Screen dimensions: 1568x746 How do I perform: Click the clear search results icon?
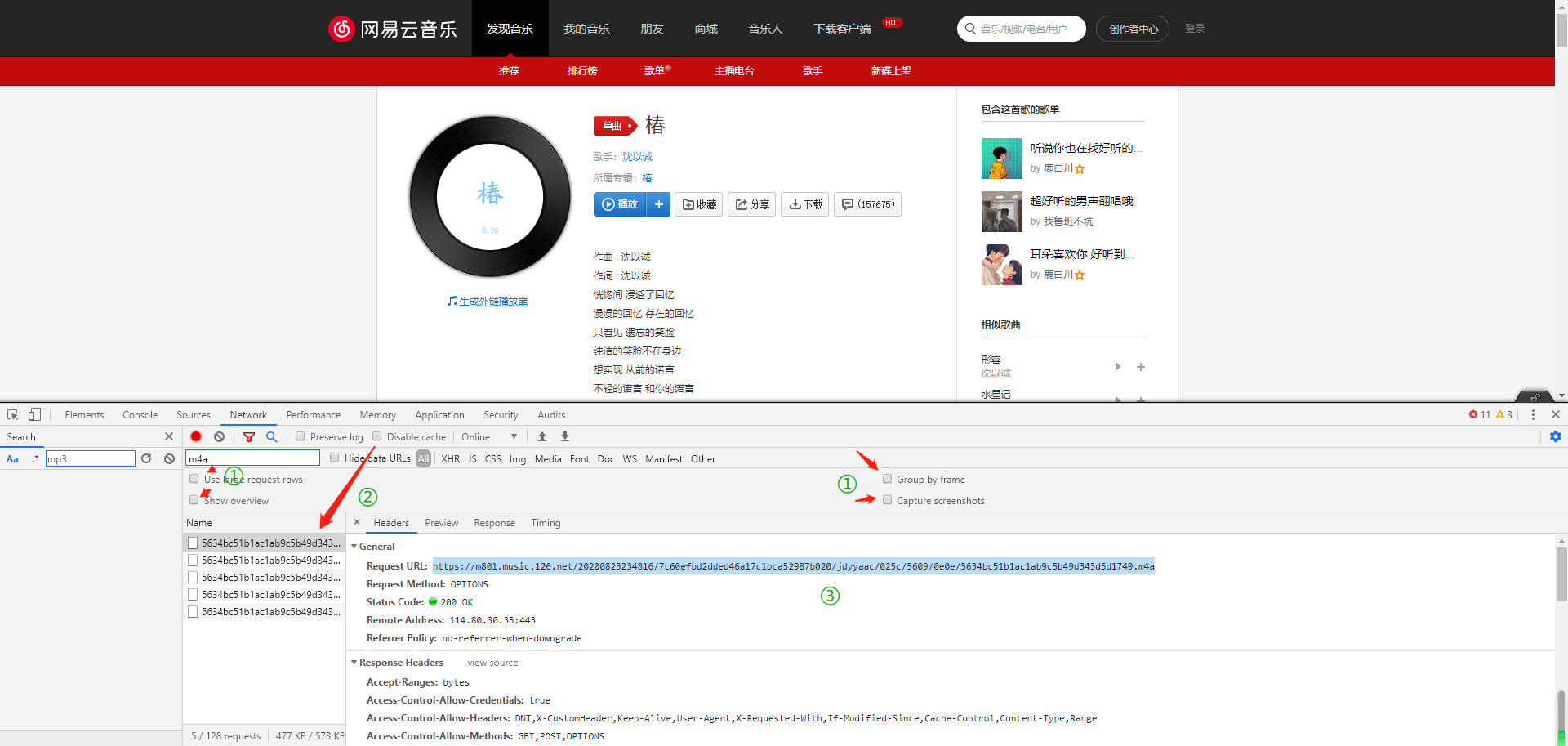pos(169,458)
